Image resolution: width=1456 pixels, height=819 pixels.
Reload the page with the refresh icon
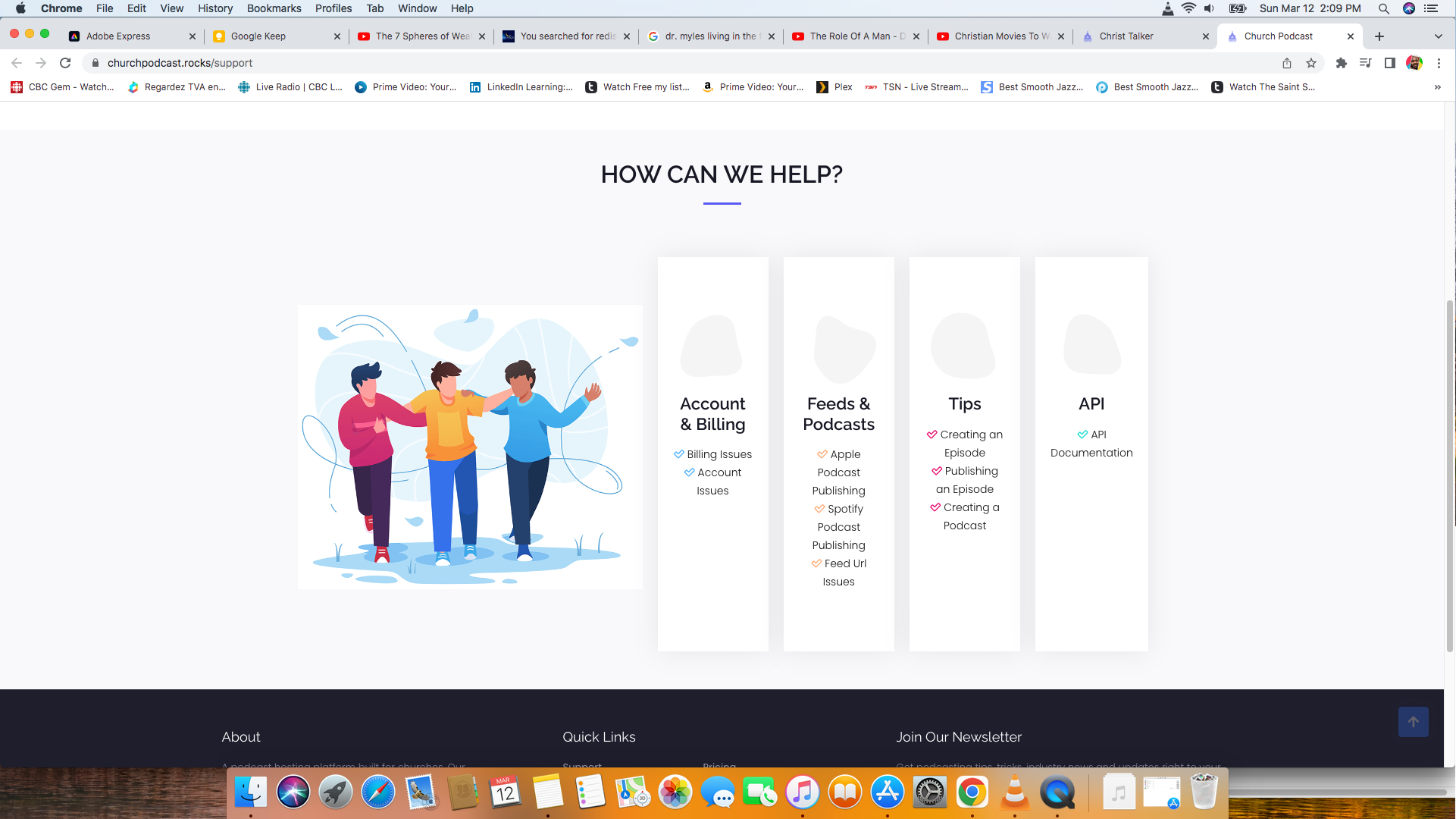pos(65,63)
